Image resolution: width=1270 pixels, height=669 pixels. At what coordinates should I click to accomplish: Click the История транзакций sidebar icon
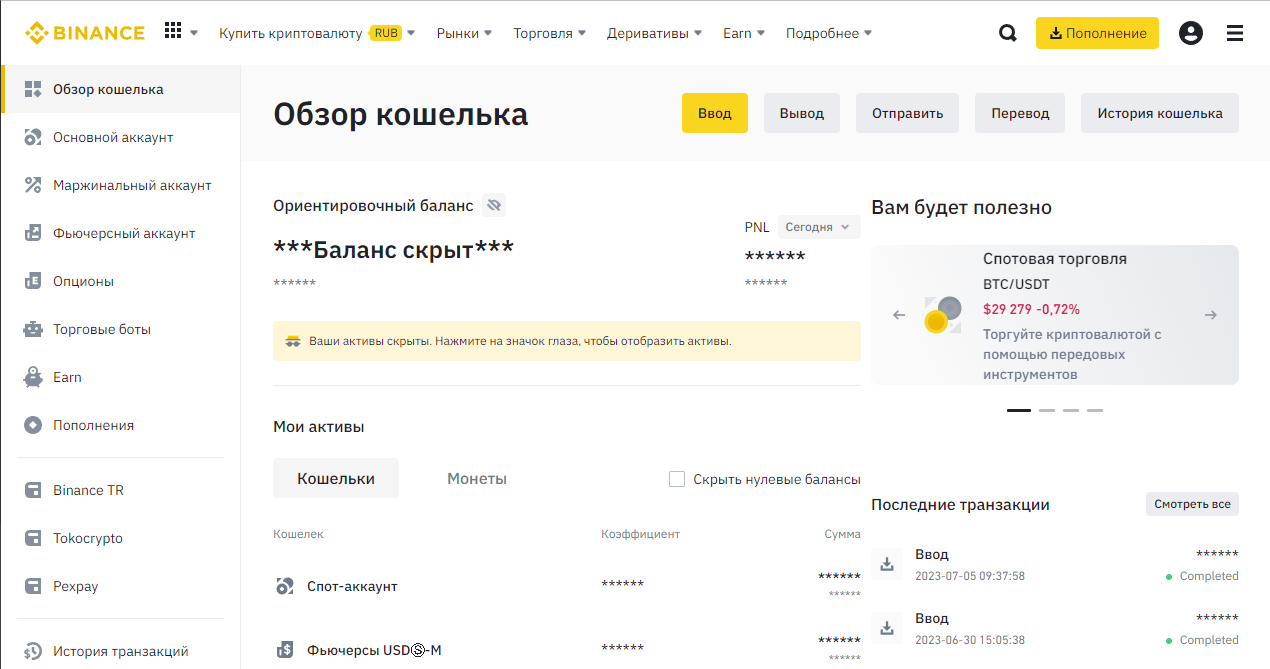(33, 651)
